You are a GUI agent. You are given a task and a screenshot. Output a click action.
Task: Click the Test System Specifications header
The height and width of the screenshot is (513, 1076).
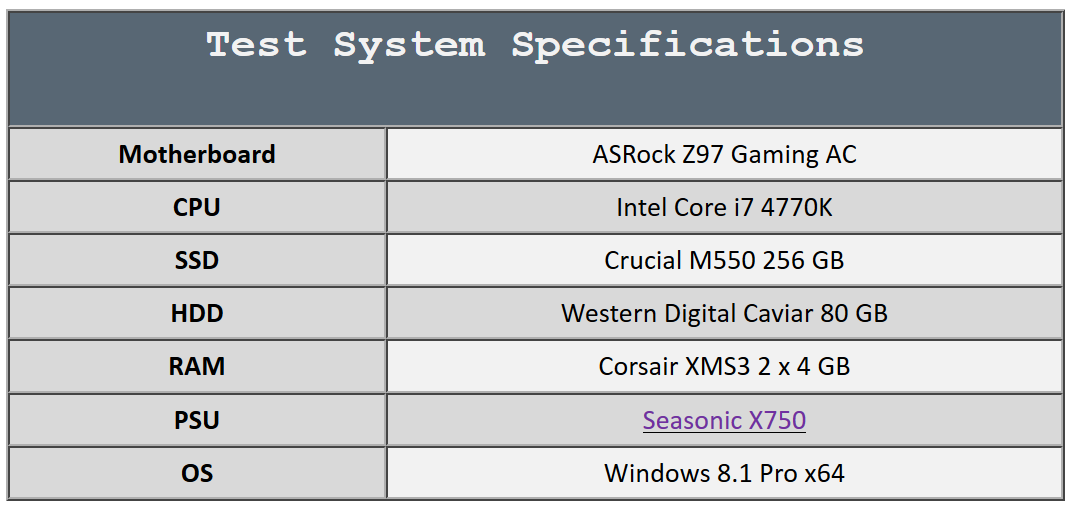535,69
